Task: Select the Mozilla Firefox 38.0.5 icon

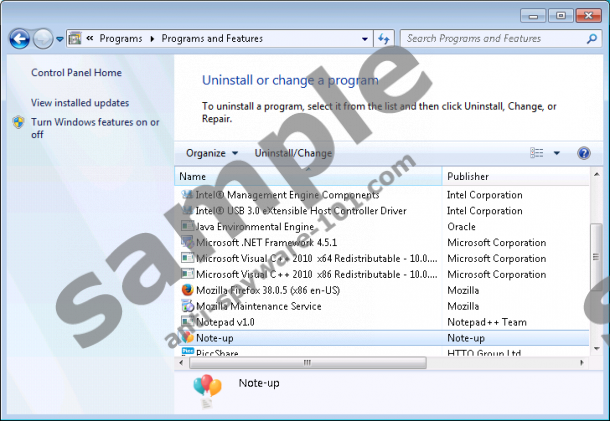Action: point(187,290)
